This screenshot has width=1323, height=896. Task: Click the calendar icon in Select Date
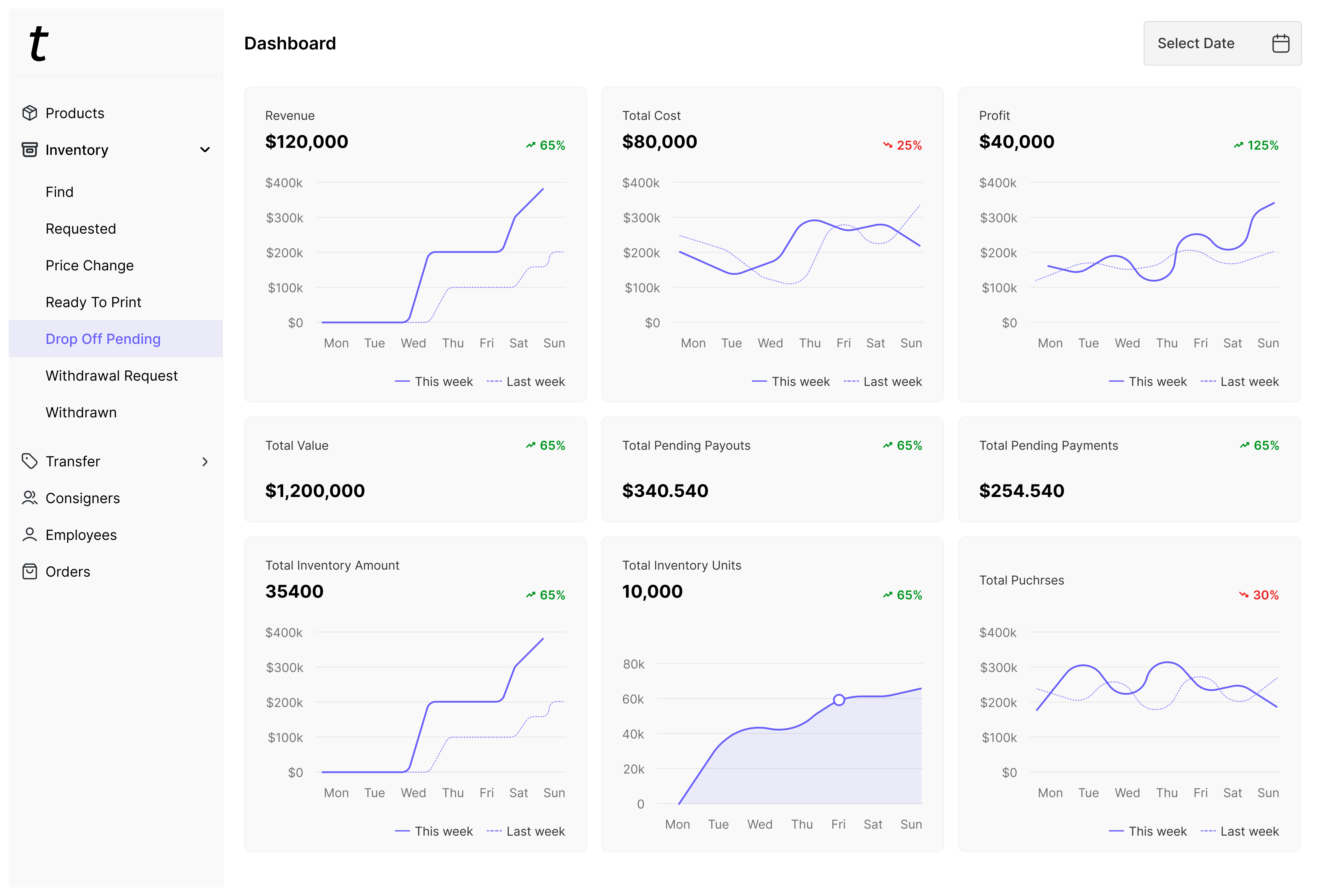(x=1280, y=43)
